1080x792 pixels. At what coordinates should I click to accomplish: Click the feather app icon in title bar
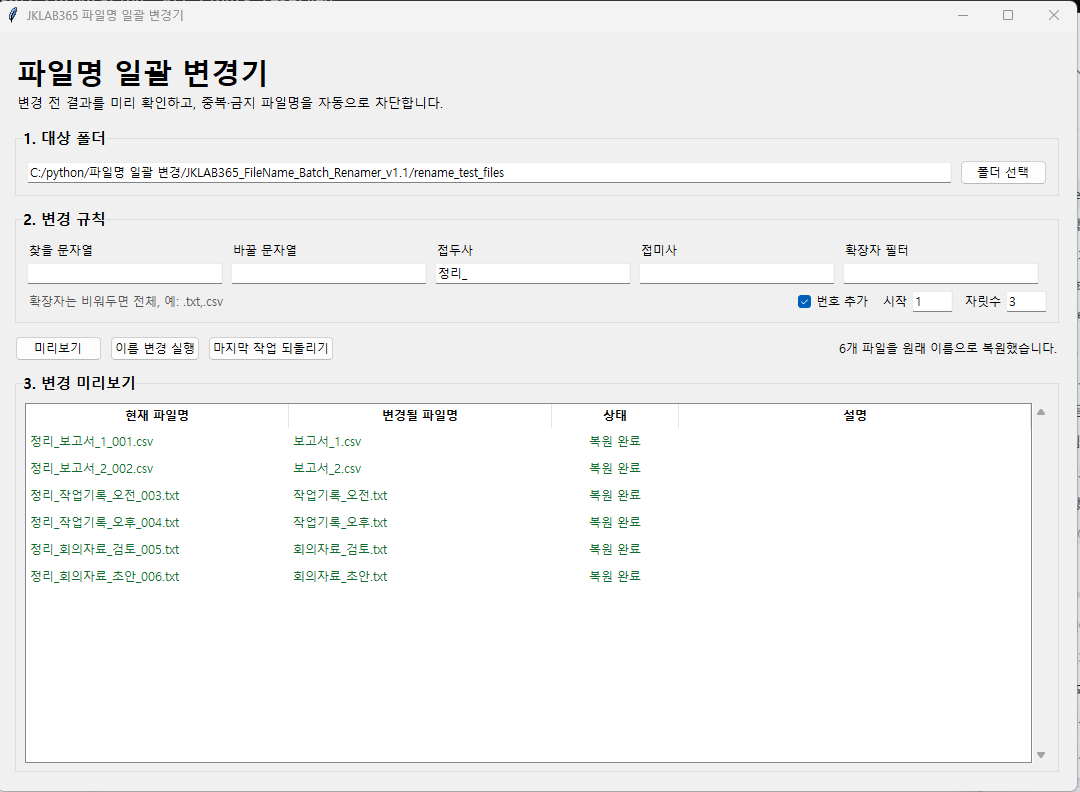click(x=12, y=15)
